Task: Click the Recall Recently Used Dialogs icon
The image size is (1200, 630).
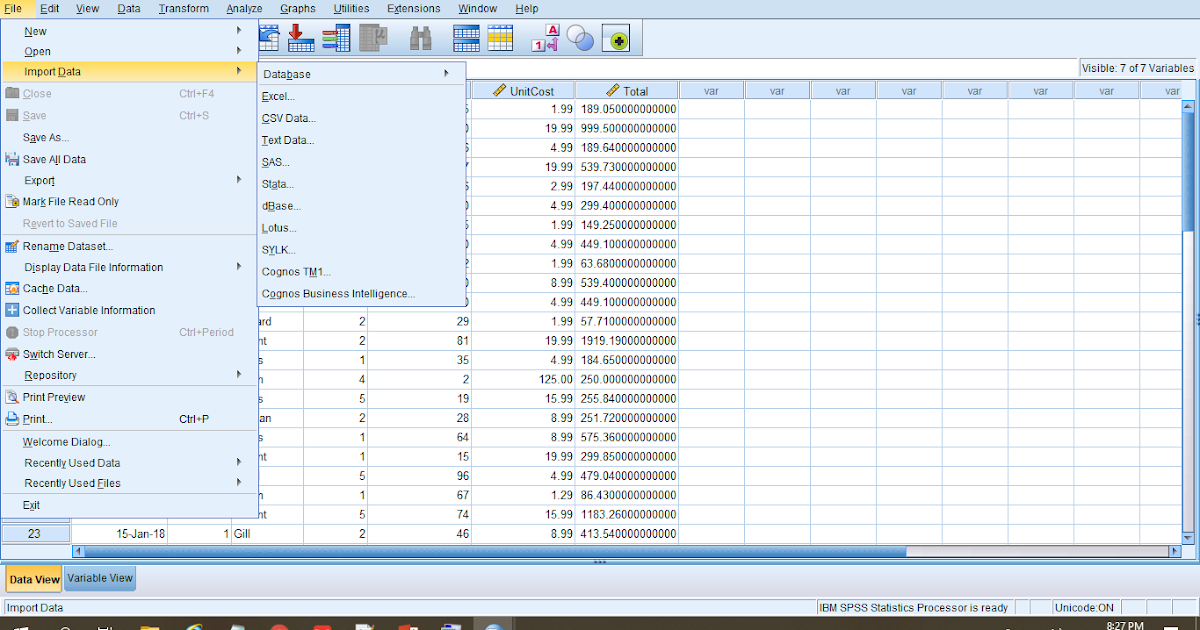Action: (268, 38)
